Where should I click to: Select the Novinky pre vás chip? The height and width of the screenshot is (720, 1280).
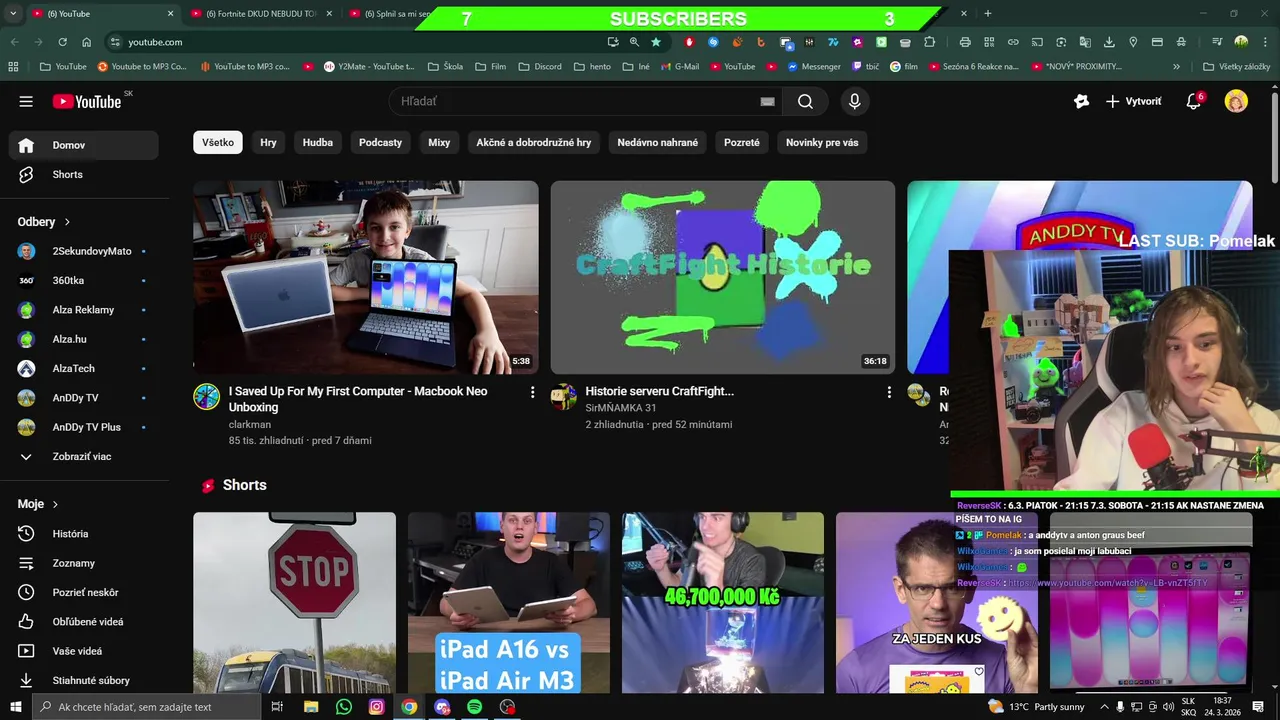(822, 142)
